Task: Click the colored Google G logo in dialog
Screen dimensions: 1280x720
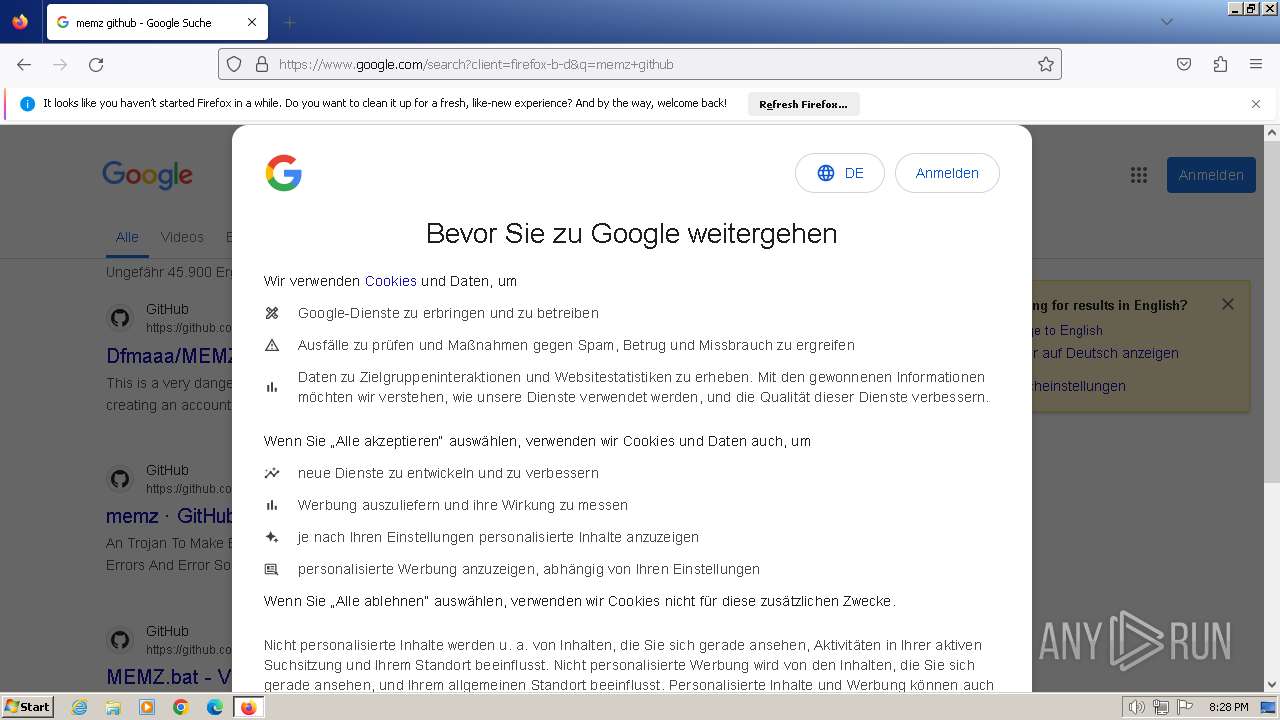Action: 284,173
